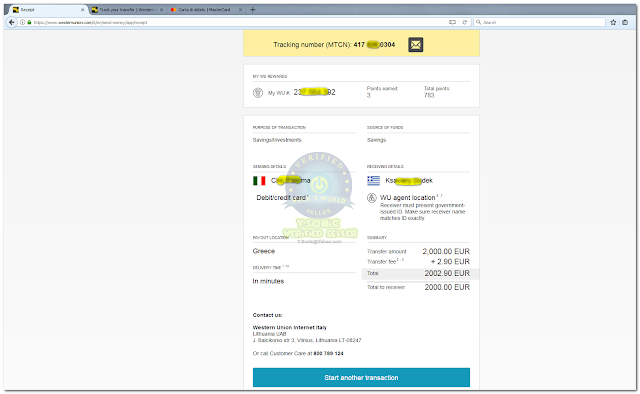The height and width of the screenshot is (394, 640).
Task: Open a new tab with the plus icon
Action: point(253,9)
